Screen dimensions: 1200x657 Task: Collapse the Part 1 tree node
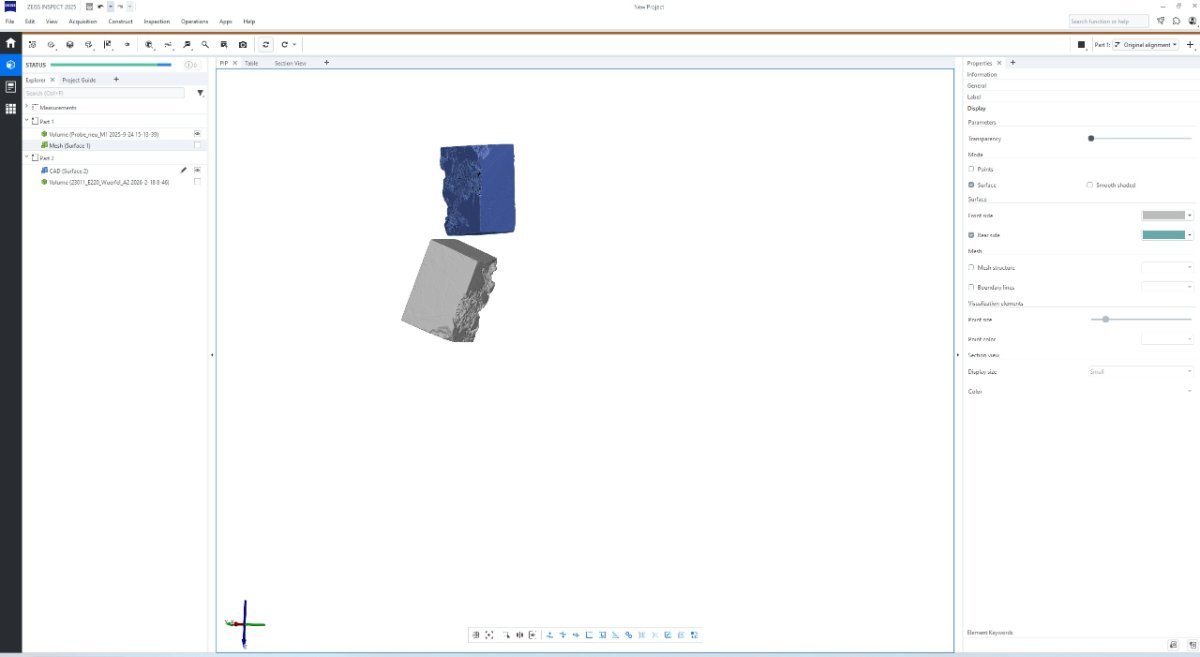[x=27, y=120]
